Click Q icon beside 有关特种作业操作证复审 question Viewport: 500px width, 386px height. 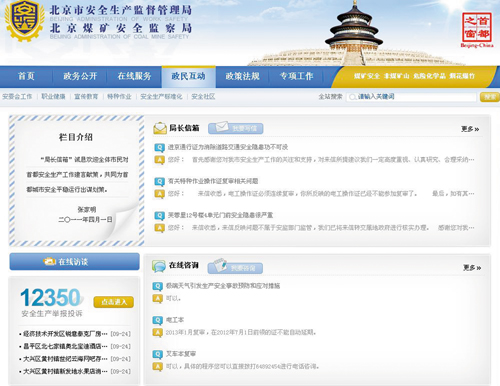coord(159,181)
